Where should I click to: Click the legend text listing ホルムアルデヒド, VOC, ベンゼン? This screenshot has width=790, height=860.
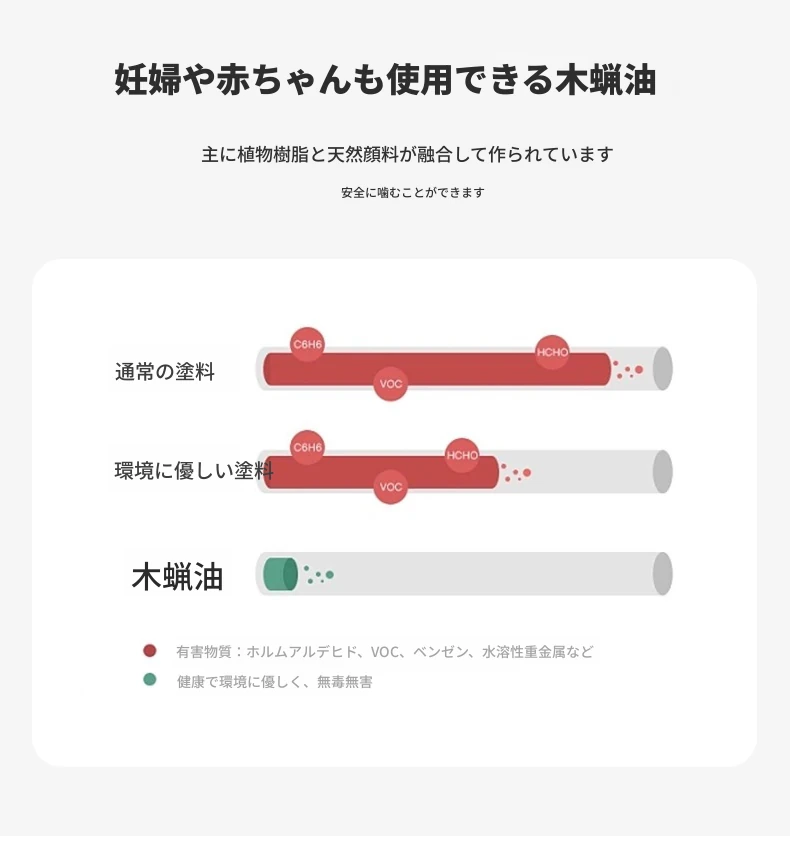click(385, 652)
